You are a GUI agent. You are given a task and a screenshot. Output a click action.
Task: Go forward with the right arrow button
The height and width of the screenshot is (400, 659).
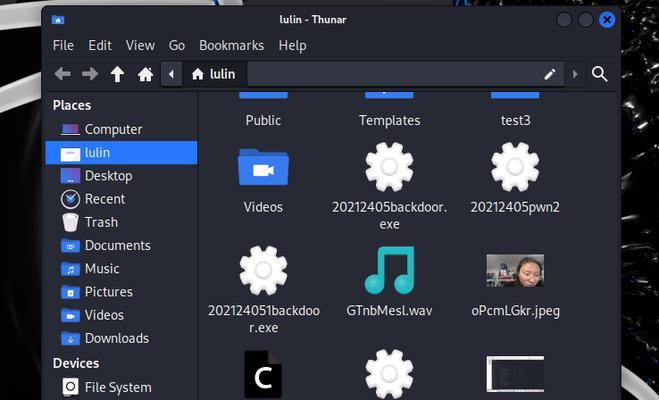[90, 74]
